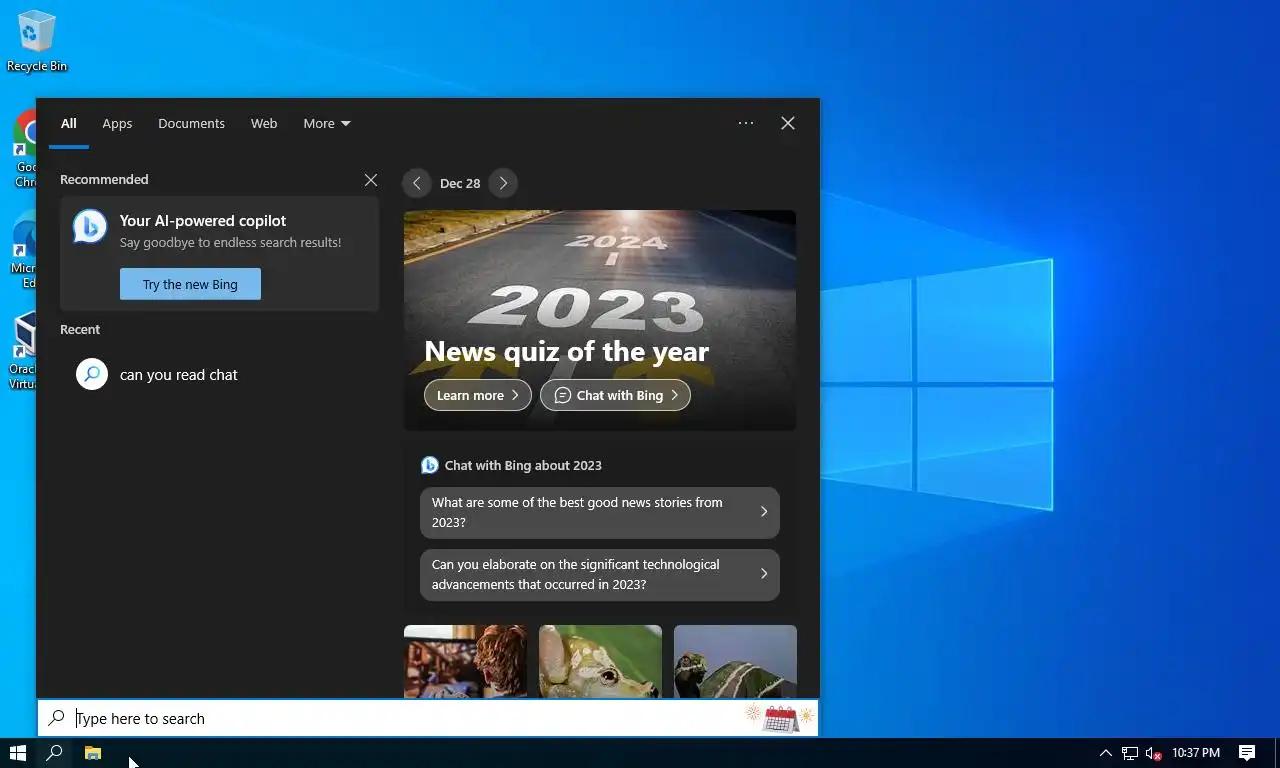Click the Chat with Bing button
The image size is (1280, 768).
[x=615, y=395]
